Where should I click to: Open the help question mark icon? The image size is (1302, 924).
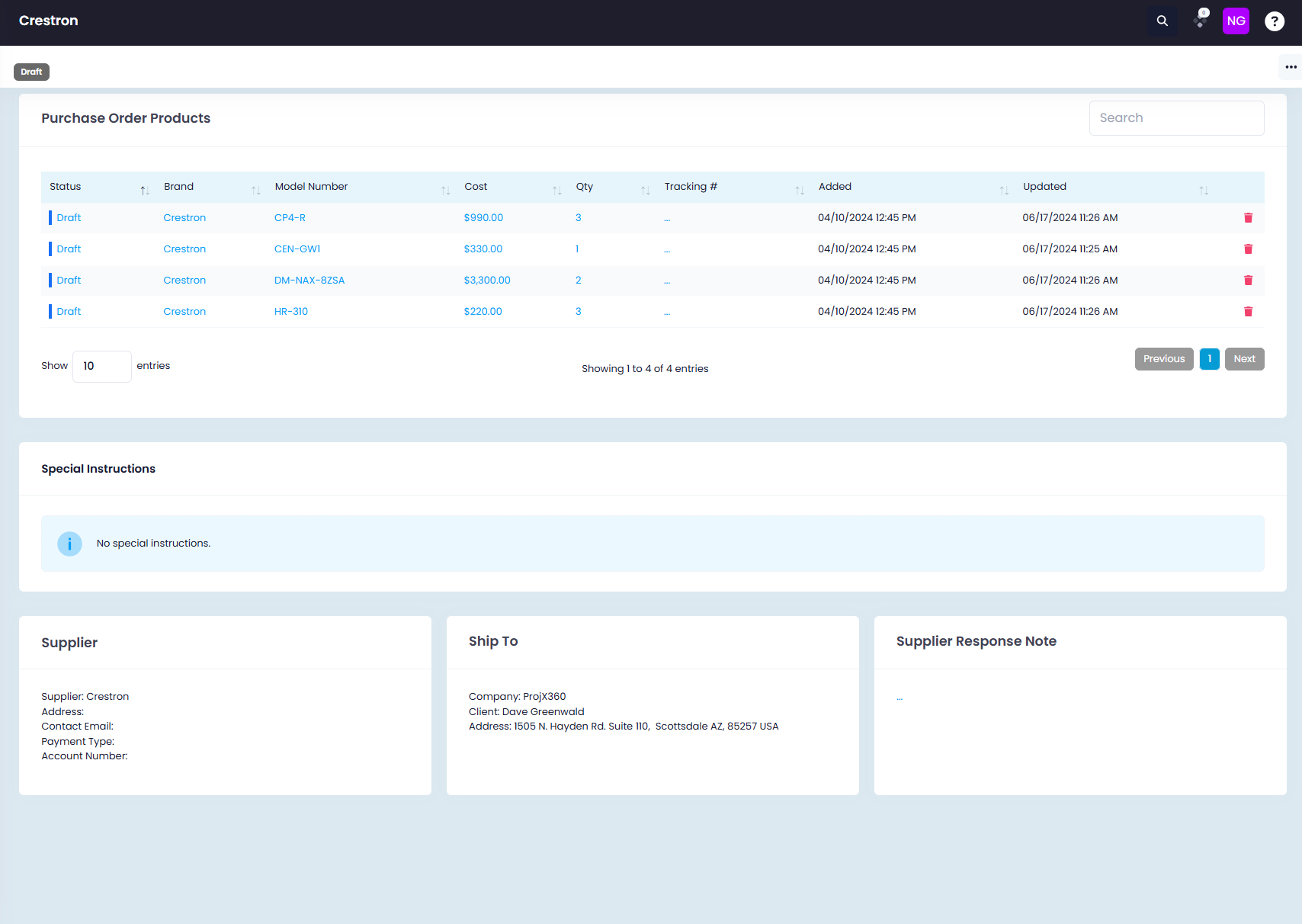click(1275, 21)
